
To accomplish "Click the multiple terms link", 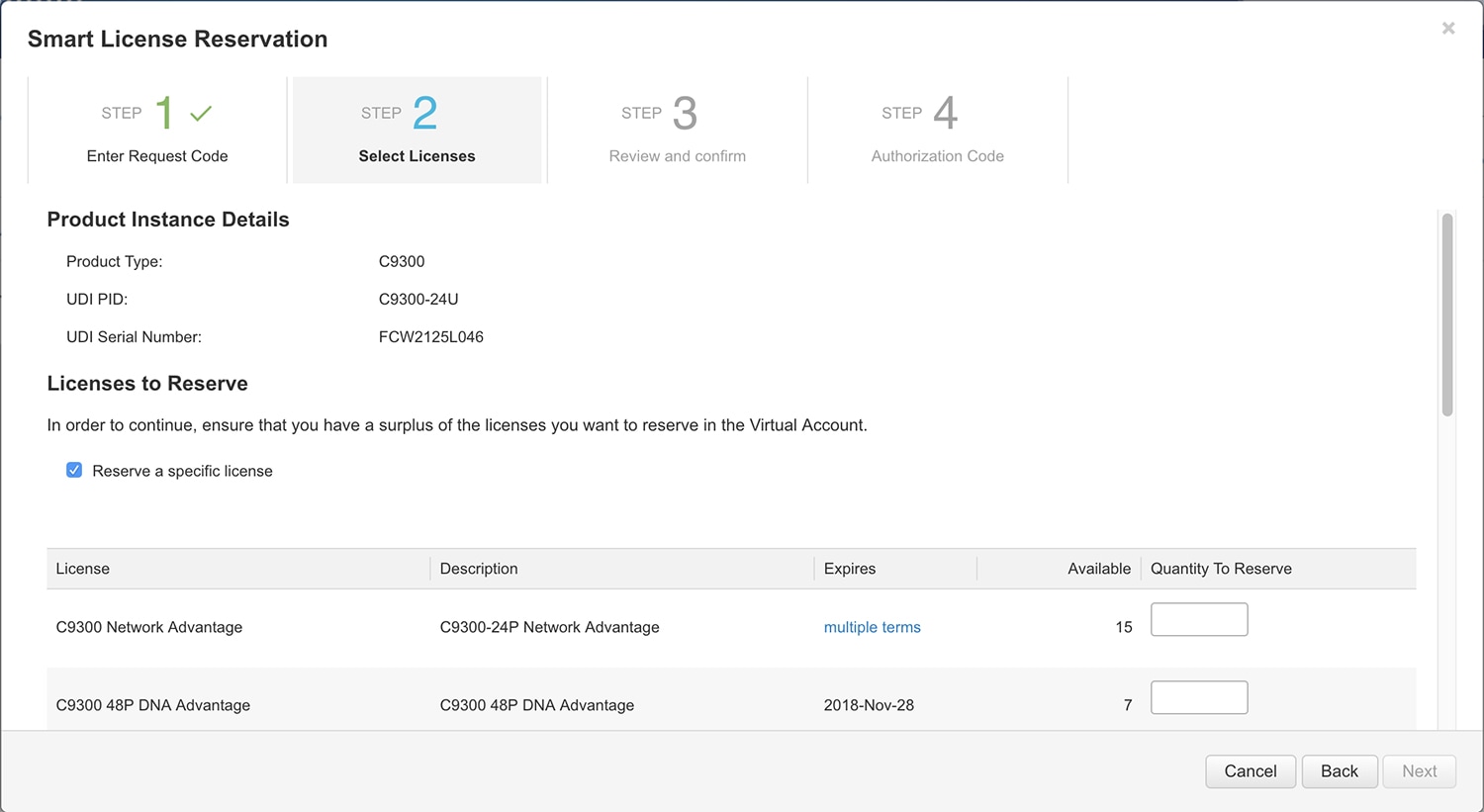I will click(872, 627).
